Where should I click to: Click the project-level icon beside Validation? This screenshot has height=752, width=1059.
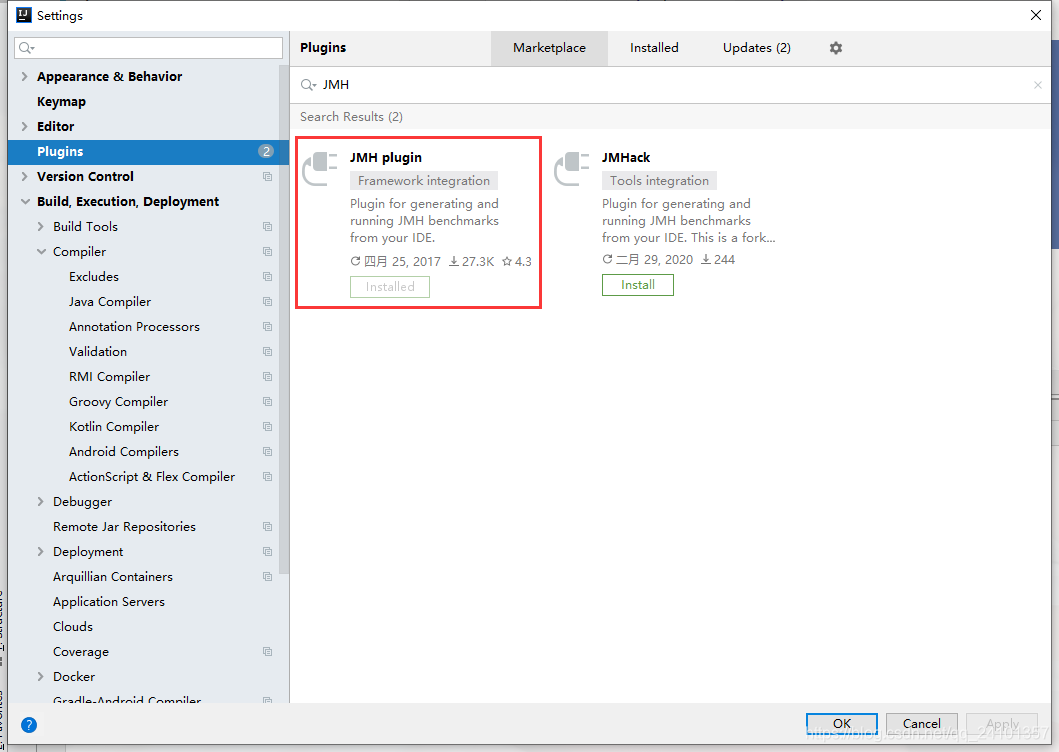point(267,351)
